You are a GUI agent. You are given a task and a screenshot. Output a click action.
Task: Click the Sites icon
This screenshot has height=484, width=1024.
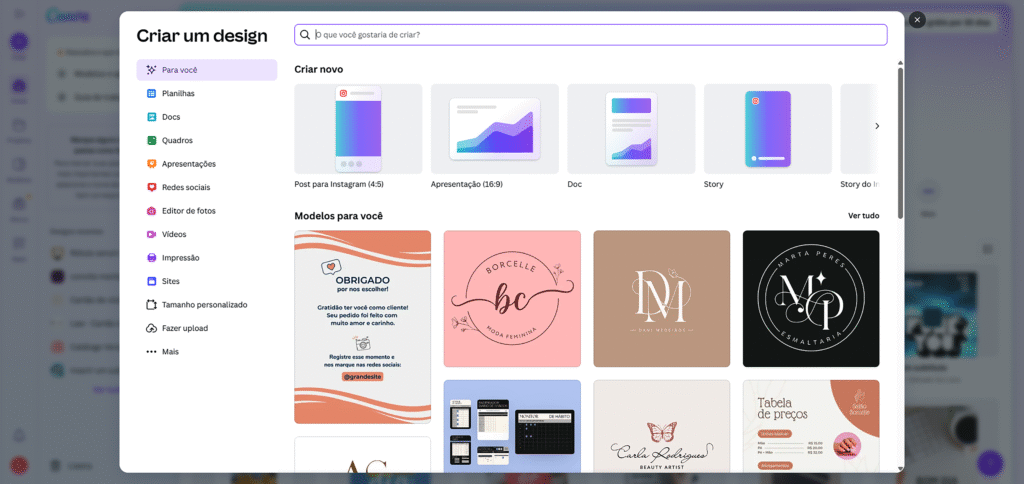[x=151, y=282]
